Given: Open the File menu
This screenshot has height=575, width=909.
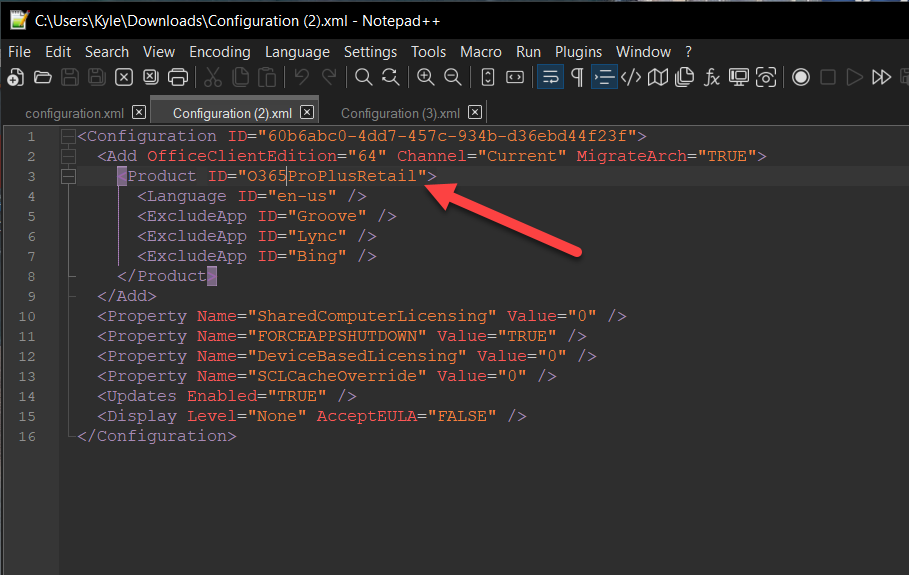Looking at the screenshot, I should [19, 52].
